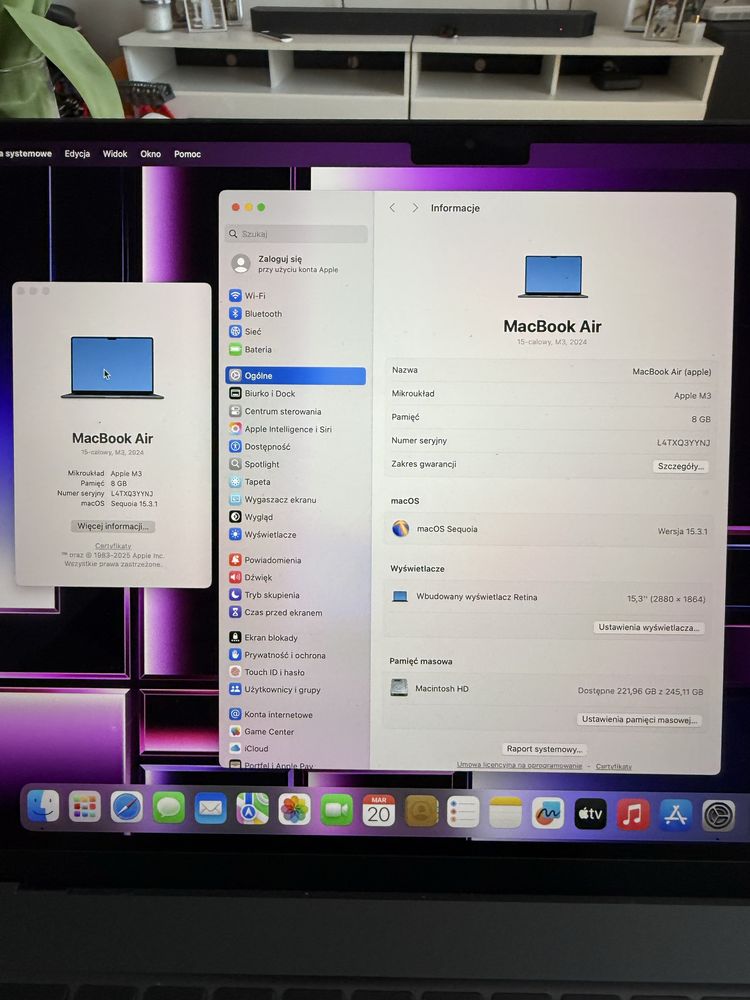Screen dimensions: 750x1000
Task: Click Raport systemowy button
Action: tap(544, 749)
